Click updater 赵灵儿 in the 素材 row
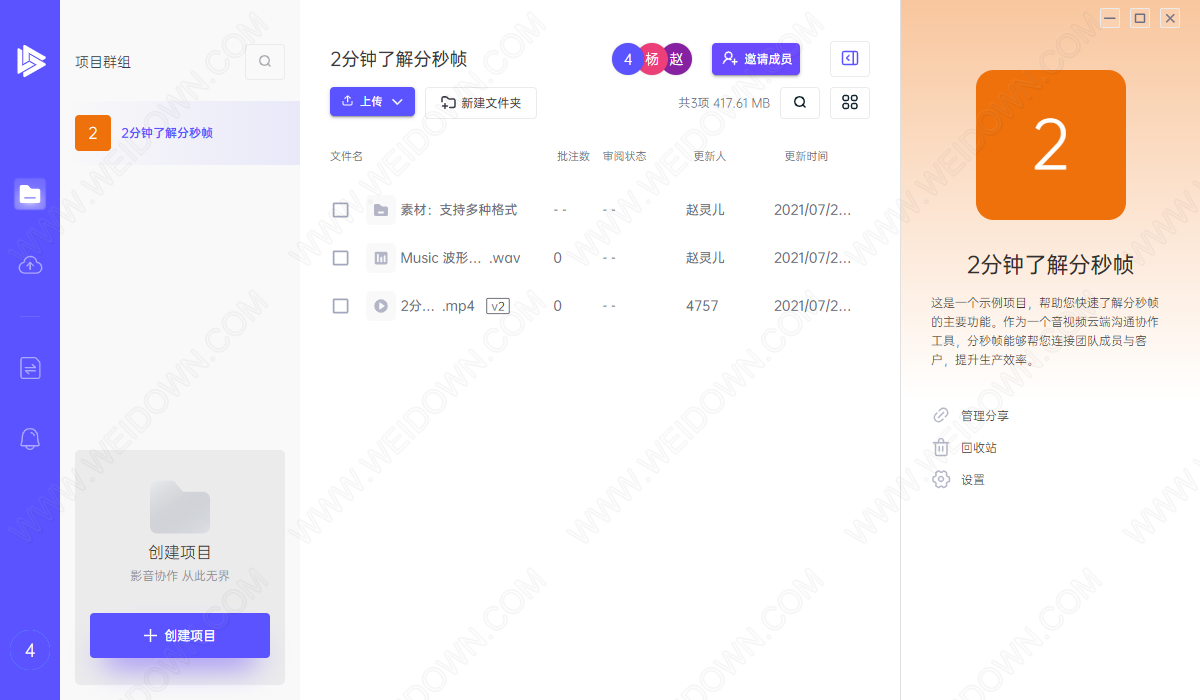1200x700 pixels. pyautogui.click(x=705, y=210)
